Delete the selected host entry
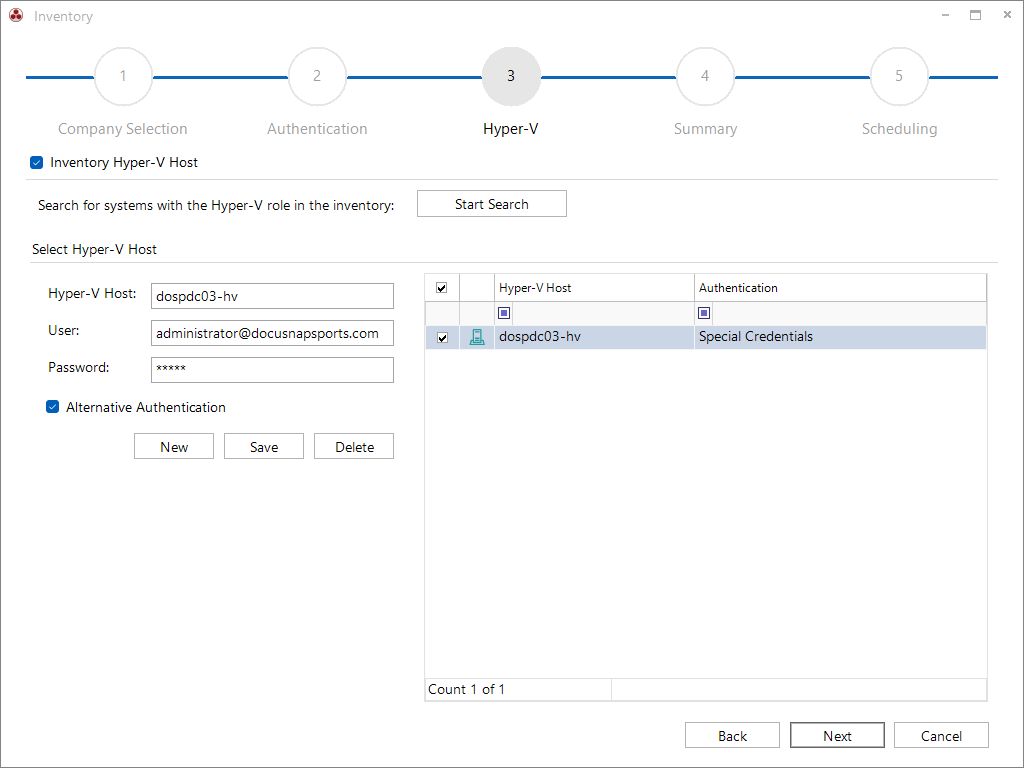This screenshot has height=768, width=1024. 354,446
